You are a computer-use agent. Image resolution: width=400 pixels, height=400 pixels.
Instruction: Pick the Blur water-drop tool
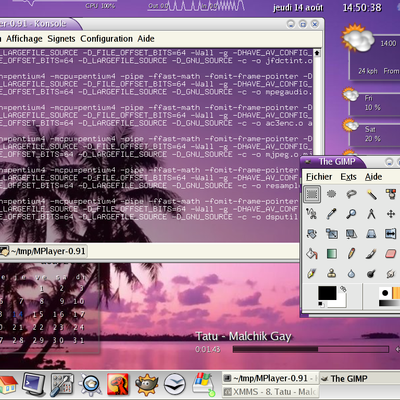351,274
